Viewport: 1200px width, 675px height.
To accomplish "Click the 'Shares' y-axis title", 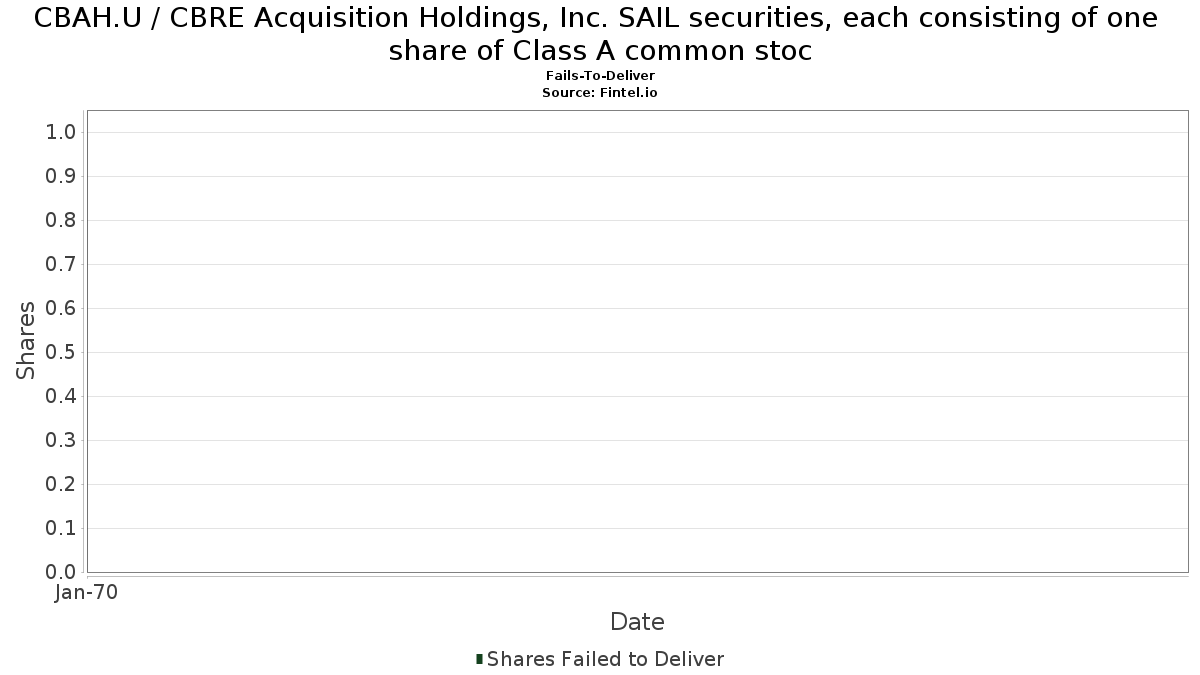I will 26,340.
